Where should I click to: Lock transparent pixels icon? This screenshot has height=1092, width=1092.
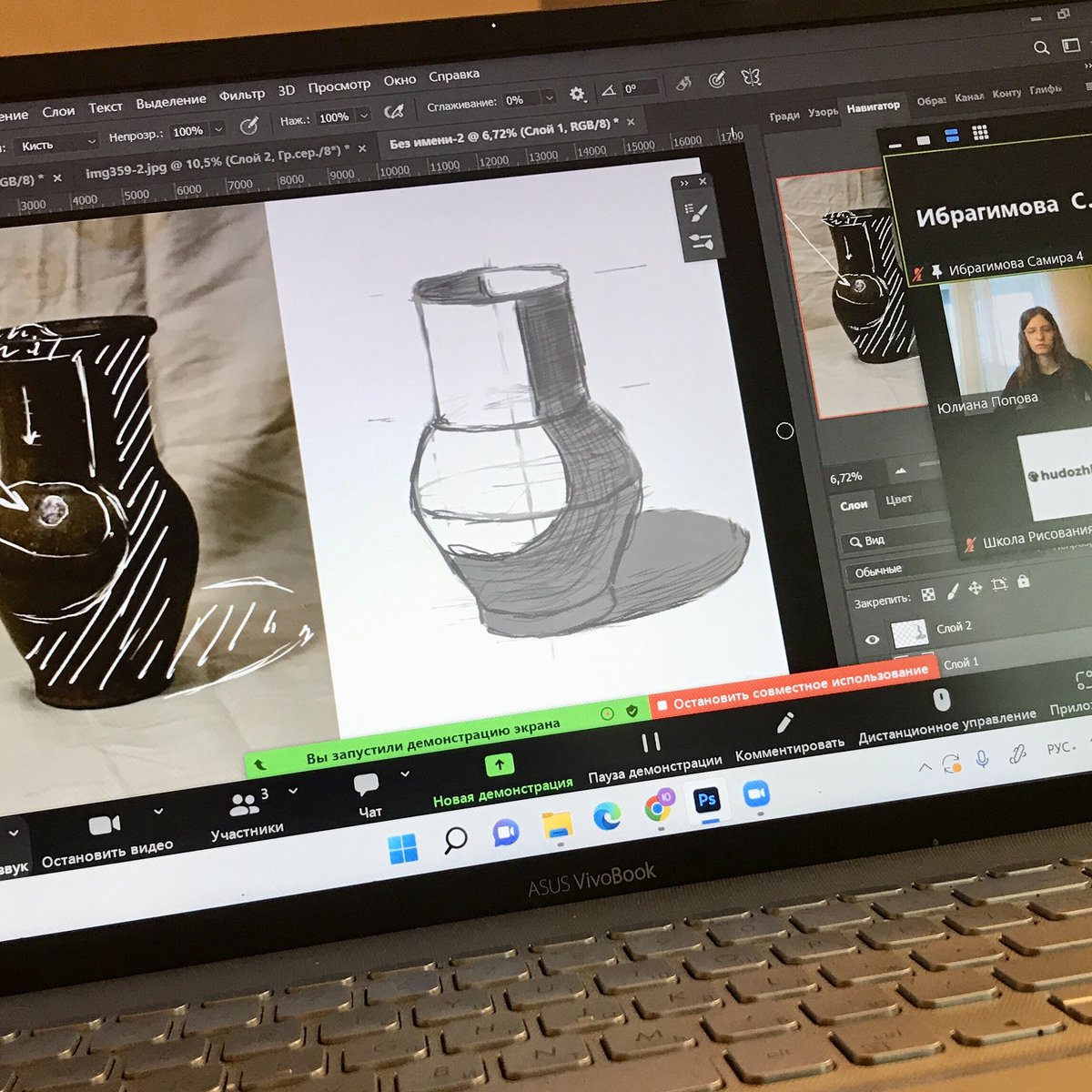[928, 594]
